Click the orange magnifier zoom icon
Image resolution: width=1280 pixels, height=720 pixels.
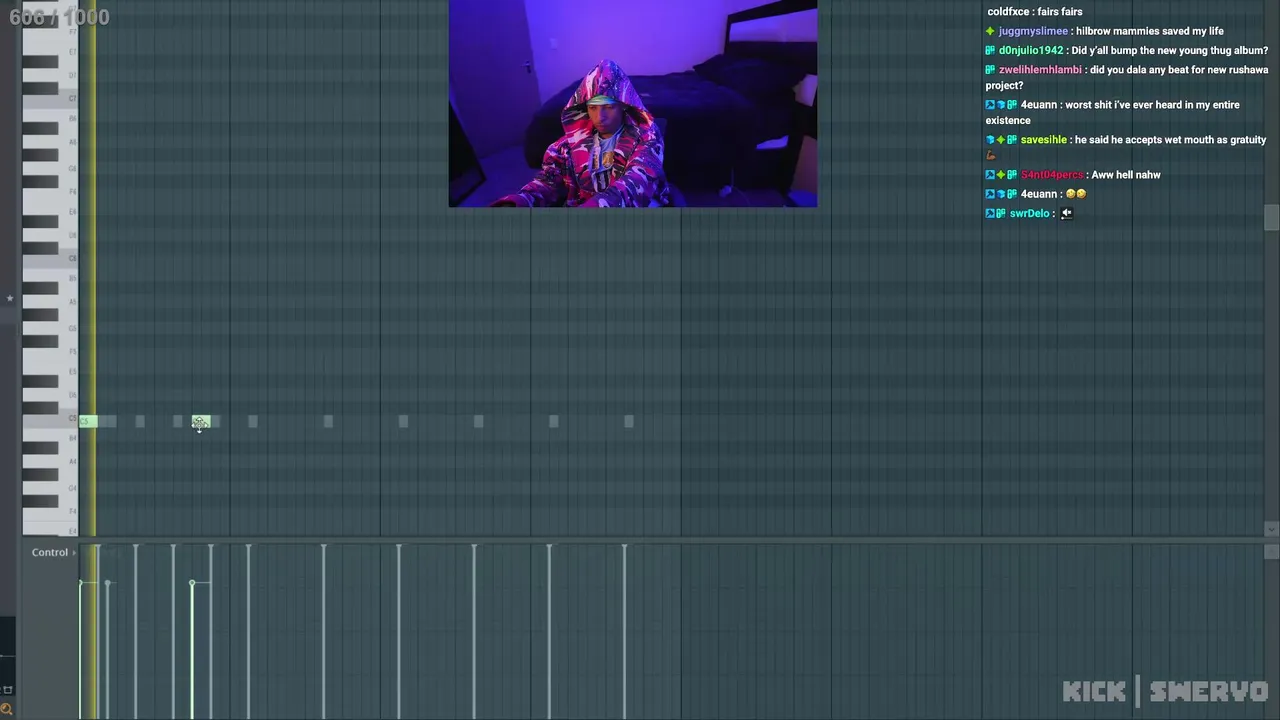[x=7, y=710]
